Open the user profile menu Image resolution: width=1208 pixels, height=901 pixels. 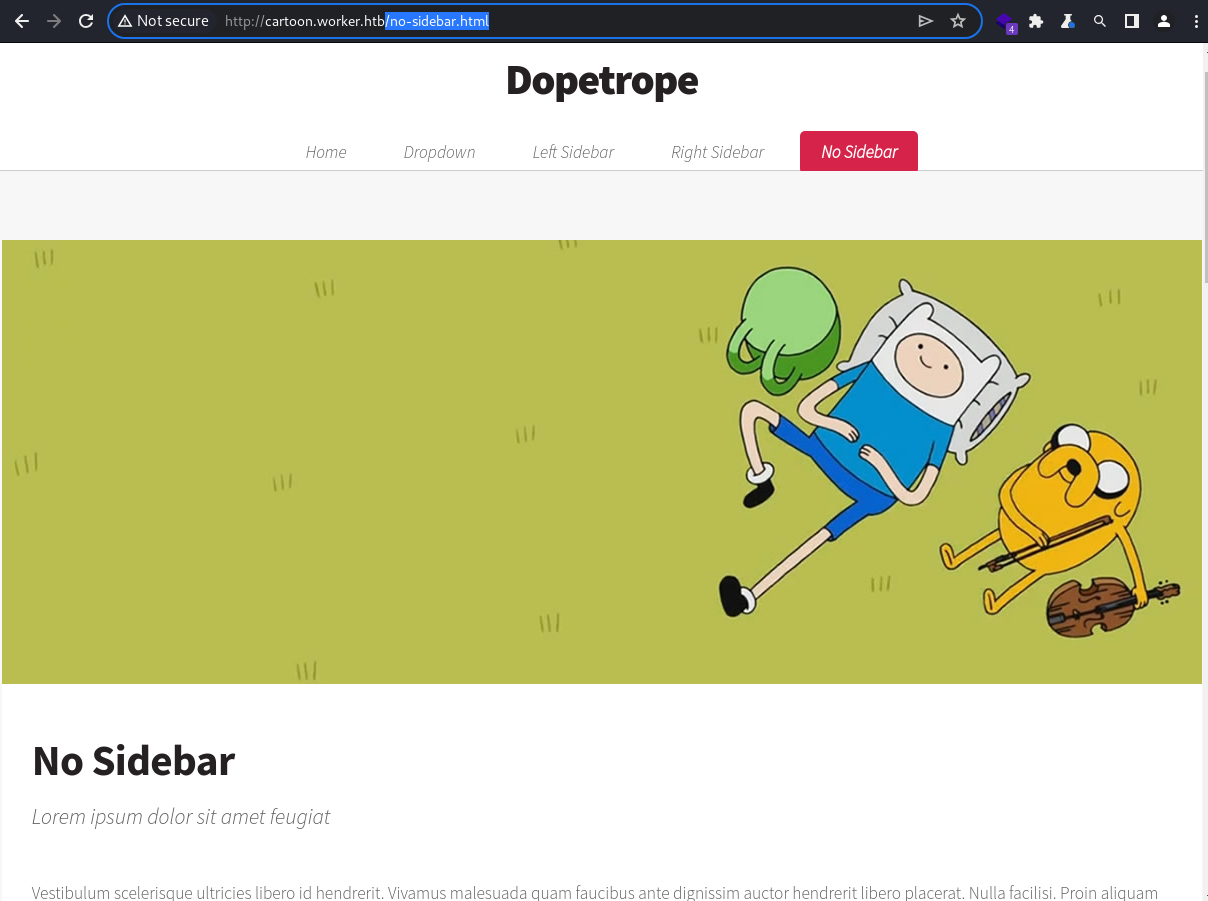click(1164, 21)
